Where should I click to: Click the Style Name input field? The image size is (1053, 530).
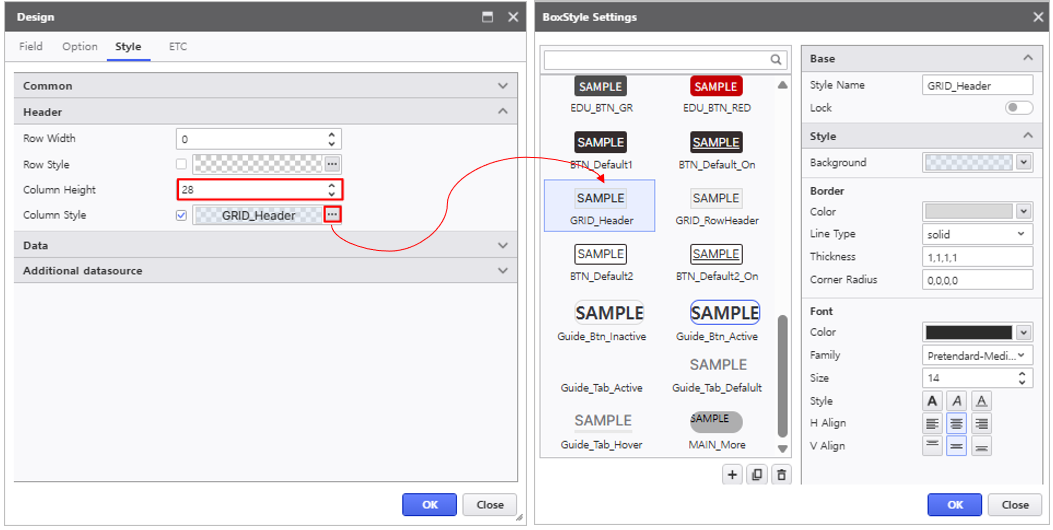(x=978, y=85)
